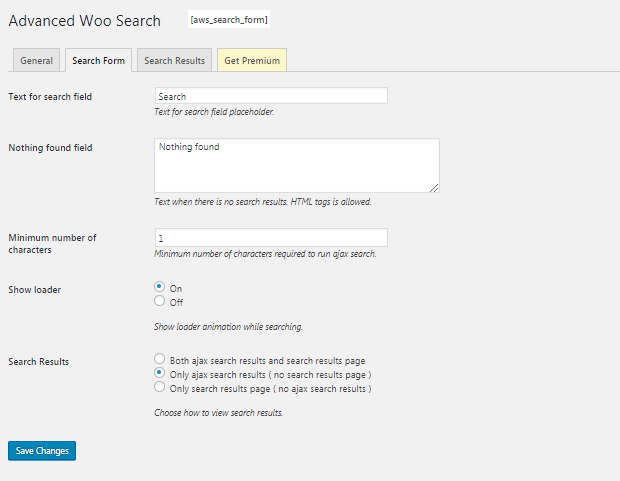
Task: Select the Search Form tab
Action: point(99,60)
